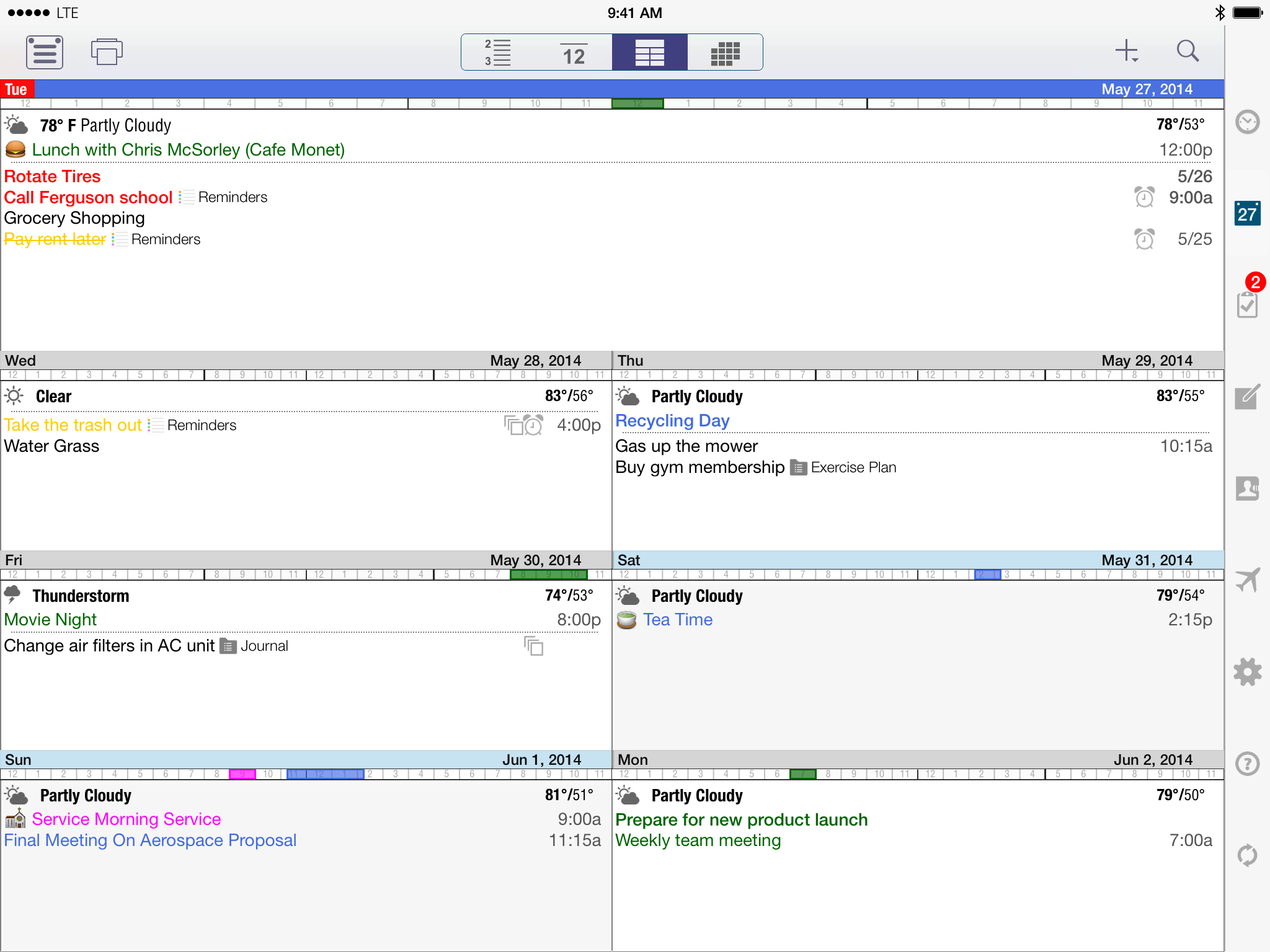The image size is (1270, 952).
Task: Expand the add new item plus dropdown
Action: [1126, 51]
